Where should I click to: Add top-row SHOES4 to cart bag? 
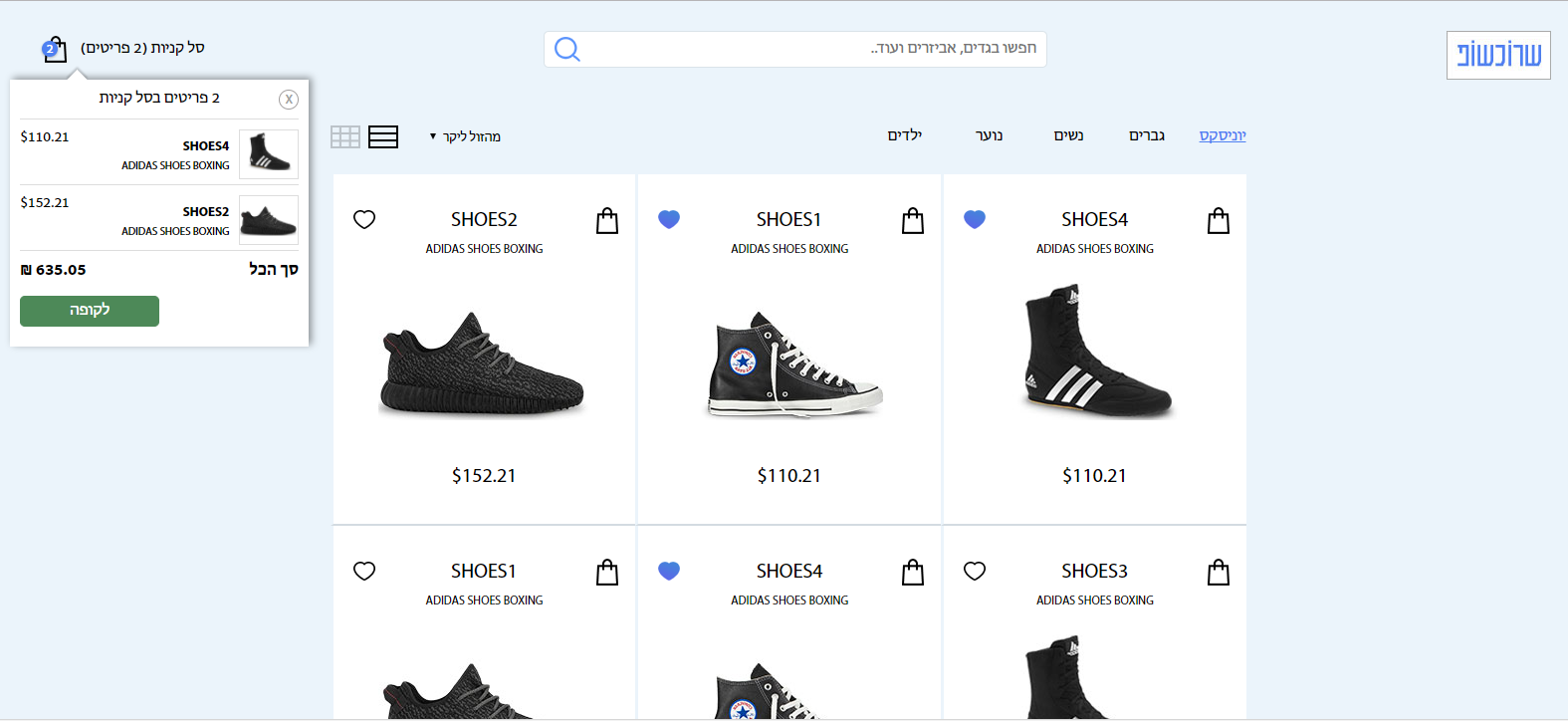click(1219, 220)
